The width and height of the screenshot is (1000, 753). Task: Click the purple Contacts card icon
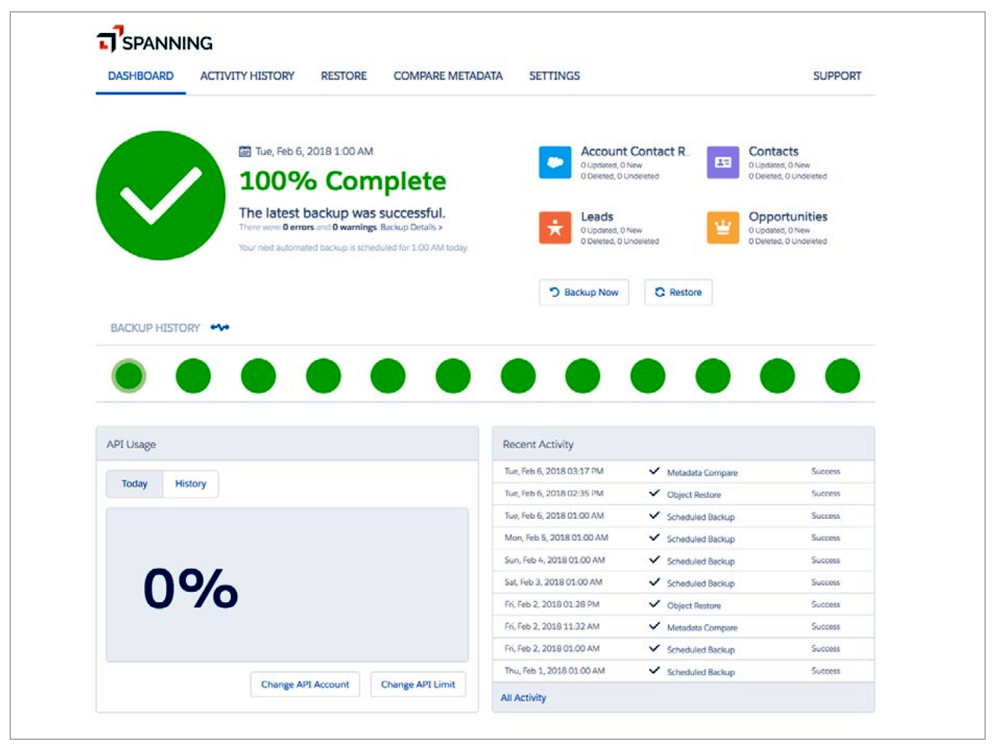pos(723,162)
